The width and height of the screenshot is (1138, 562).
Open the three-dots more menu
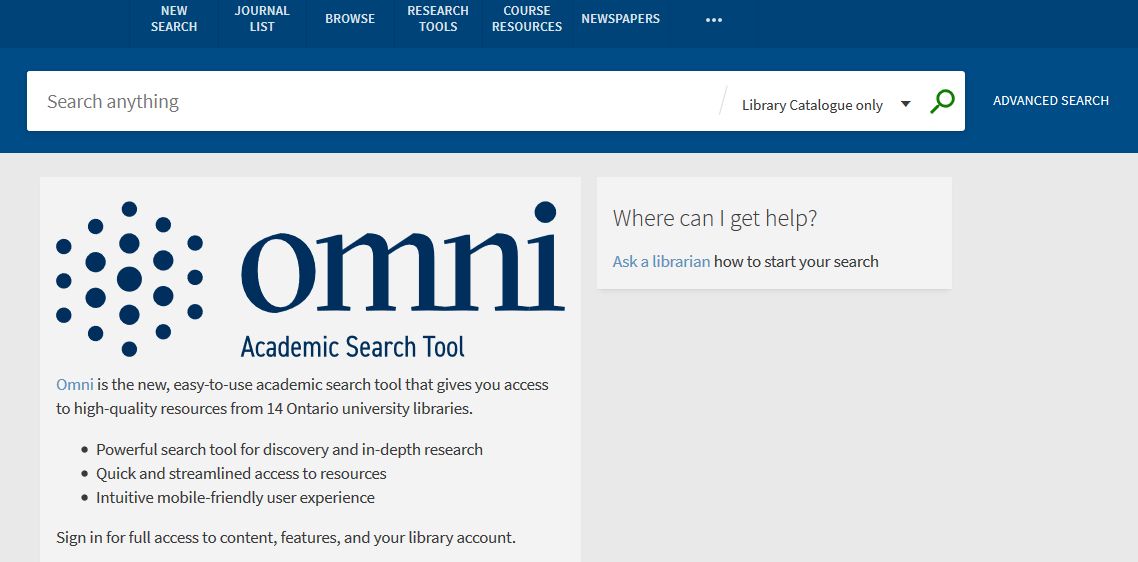[x=714, y=20]
